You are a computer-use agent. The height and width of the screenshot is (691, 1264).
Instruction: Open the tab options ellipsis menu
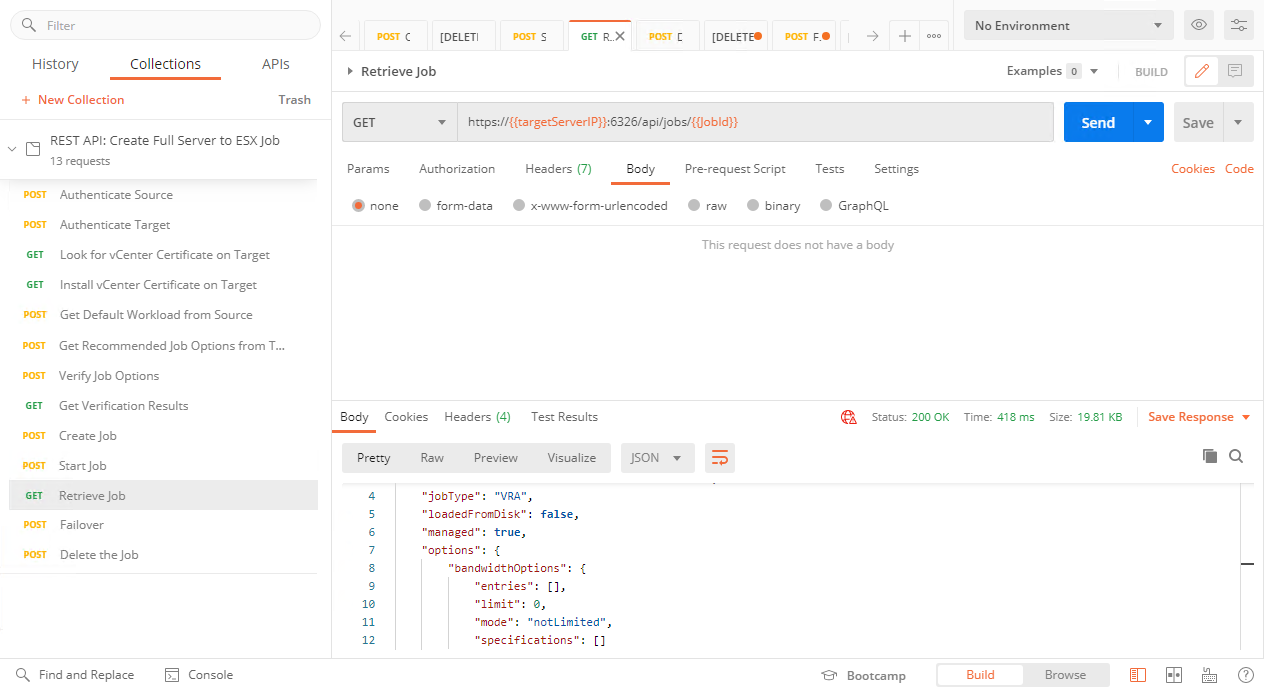[934, 36]
